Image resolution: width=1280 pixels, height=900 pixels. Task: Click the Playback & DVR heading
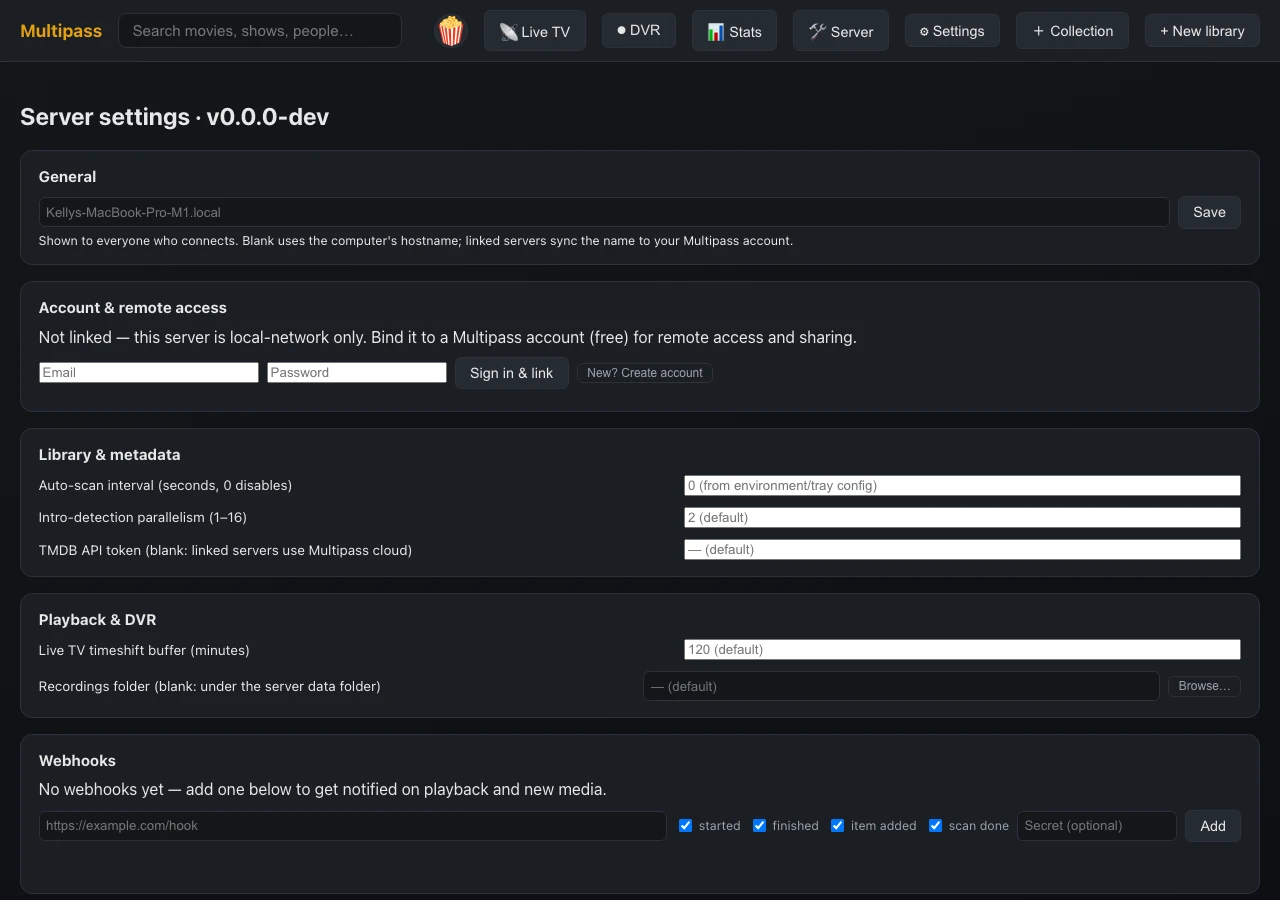click(x=98, y=620)
